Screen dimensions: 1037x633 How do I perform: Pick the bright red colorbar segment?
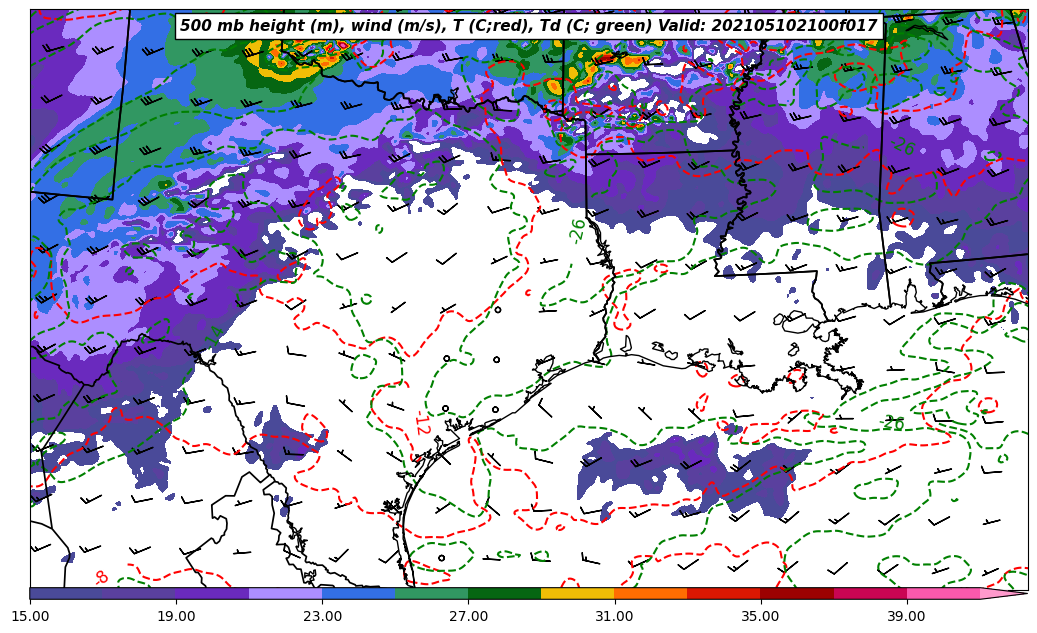tap(724, 593)
